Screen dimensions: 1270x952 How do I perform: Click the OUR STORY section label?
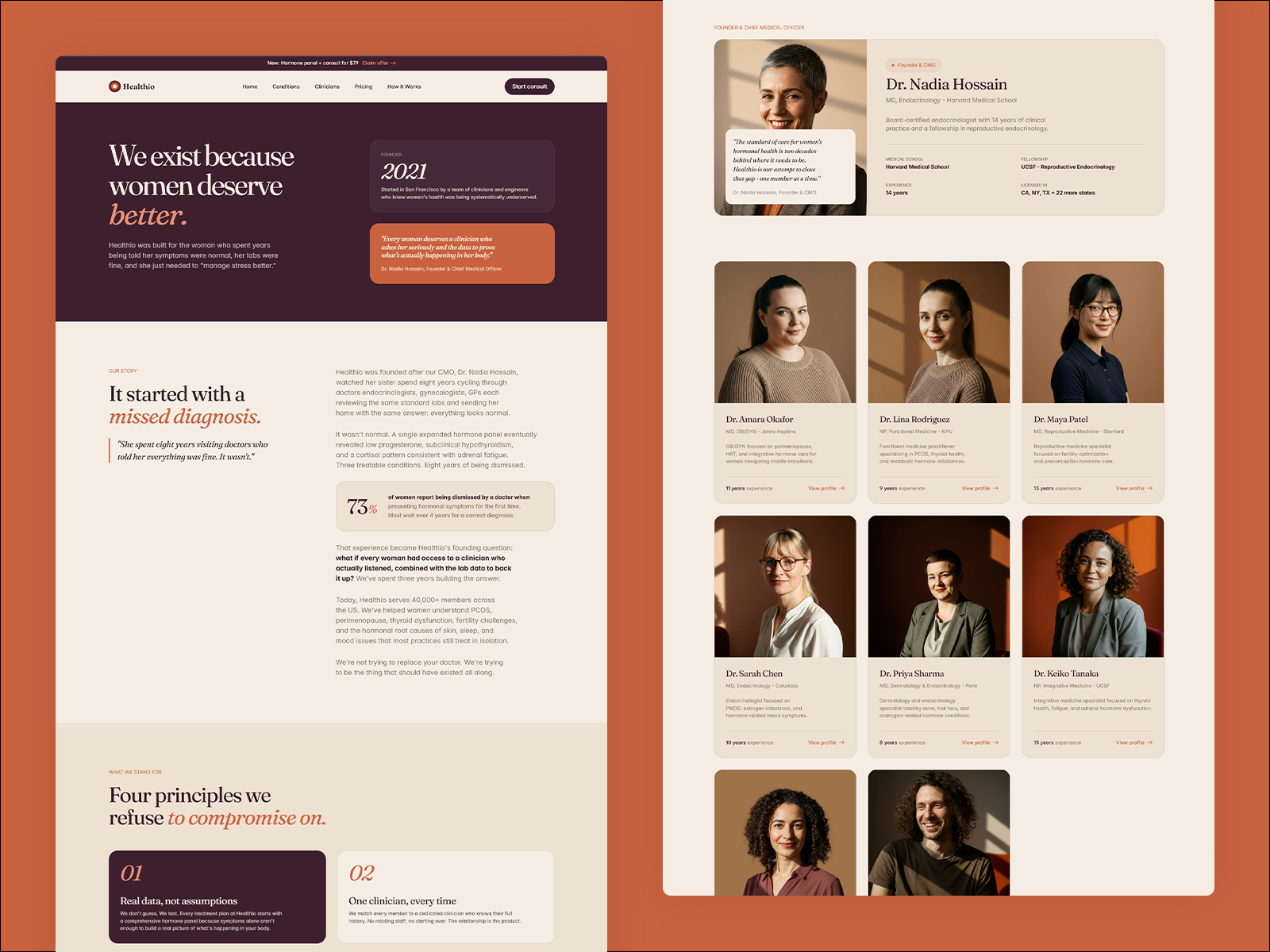point(123,371)
